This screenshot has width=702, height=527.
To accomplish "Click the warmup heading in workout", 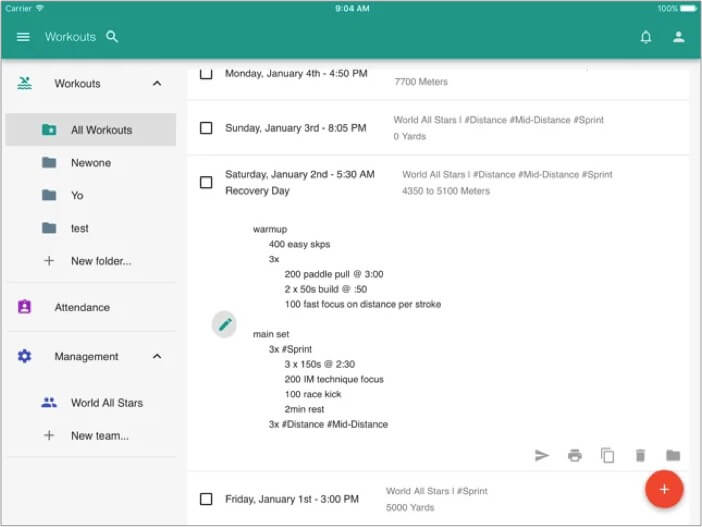I will click(x=270, y=229).
